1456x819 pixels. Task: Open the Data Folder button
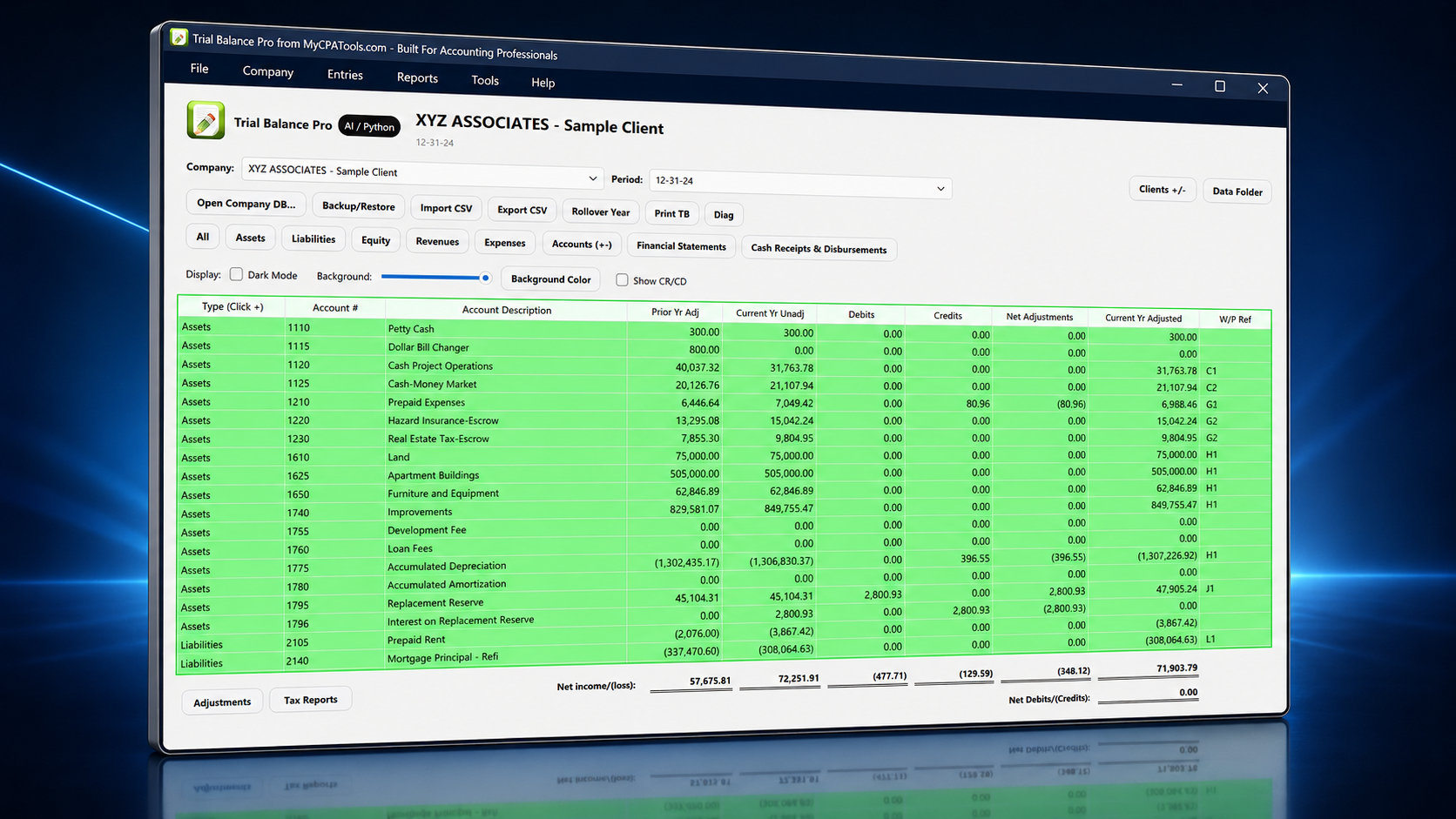tap(1237, 191)
